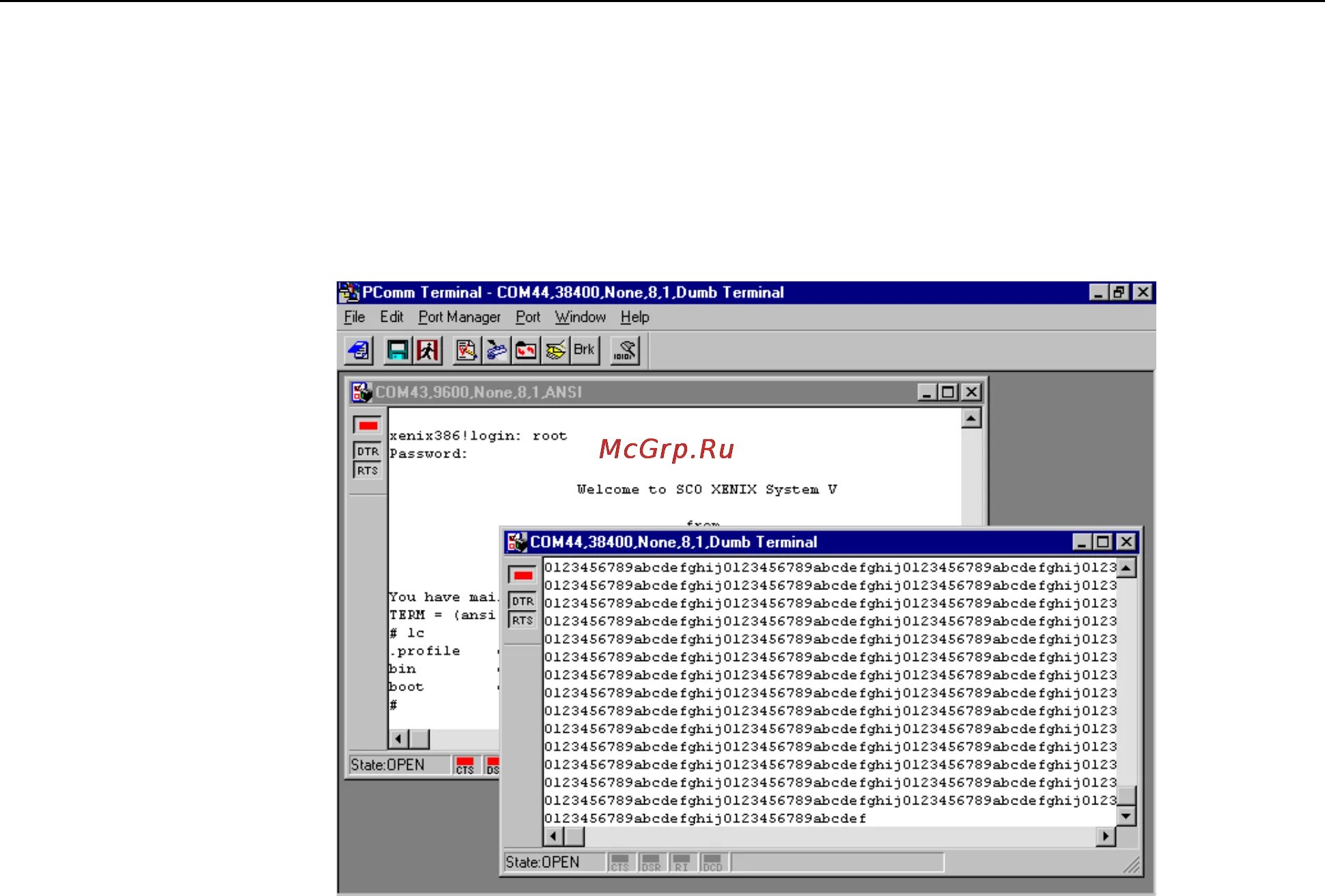Click the boot entry in COM43 terminal

[x=406, y=686]
